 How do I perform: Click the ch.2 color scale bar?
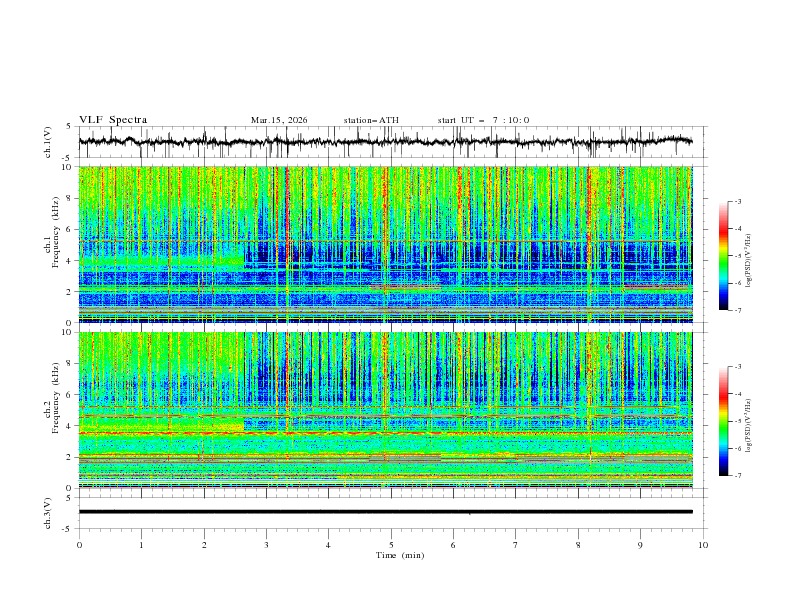[x=723, y=421]
